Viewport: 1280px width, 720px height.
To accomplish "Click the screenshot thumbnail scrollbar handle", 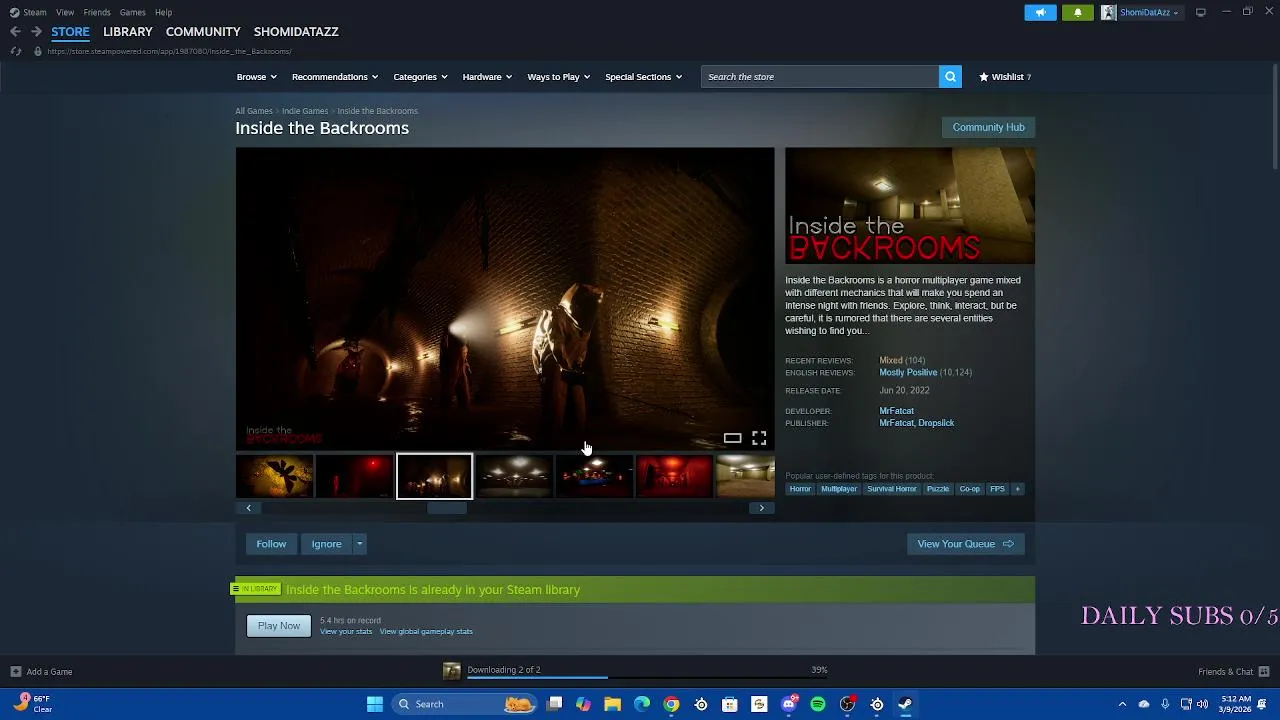I will point(447,508).
